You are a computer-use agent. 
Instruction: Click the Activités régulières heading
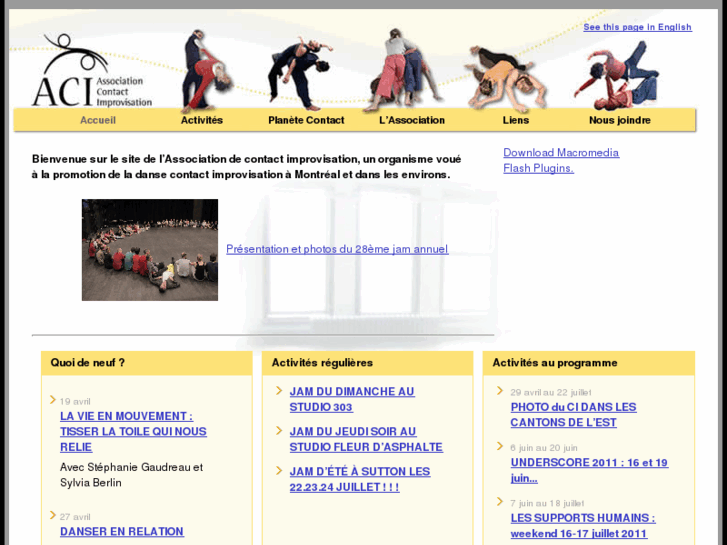322,363
